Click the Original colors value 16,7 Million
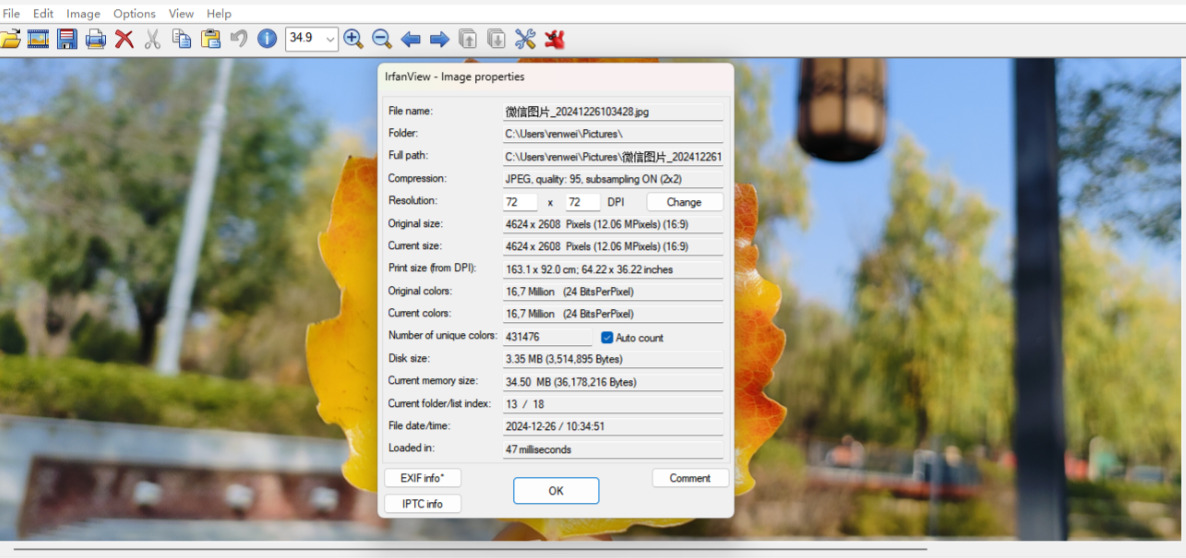Viewport: 1186px width, 558px height. 613,291
